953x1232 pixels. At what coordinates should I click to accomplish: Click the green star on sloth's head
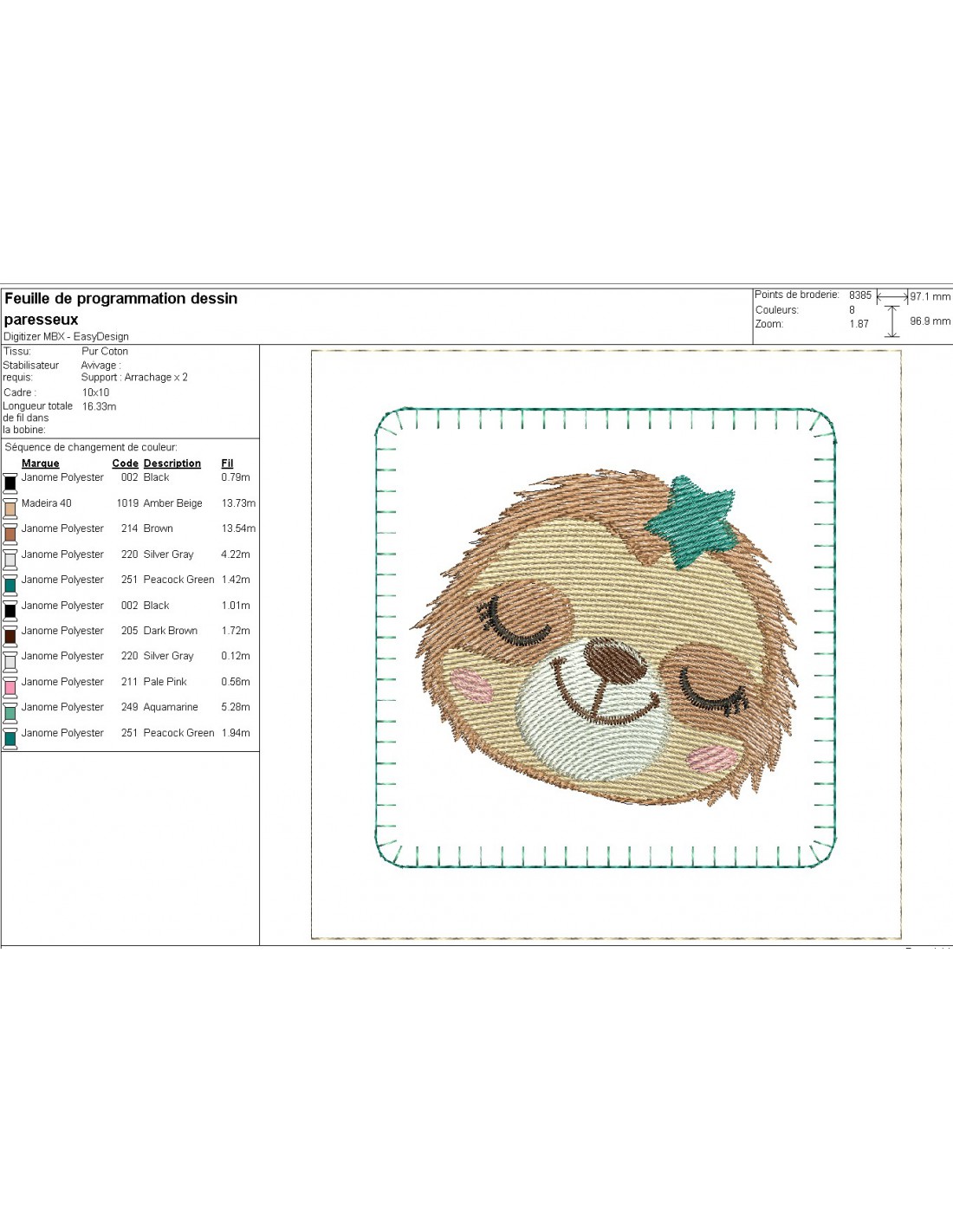click(x=693, y=520)
